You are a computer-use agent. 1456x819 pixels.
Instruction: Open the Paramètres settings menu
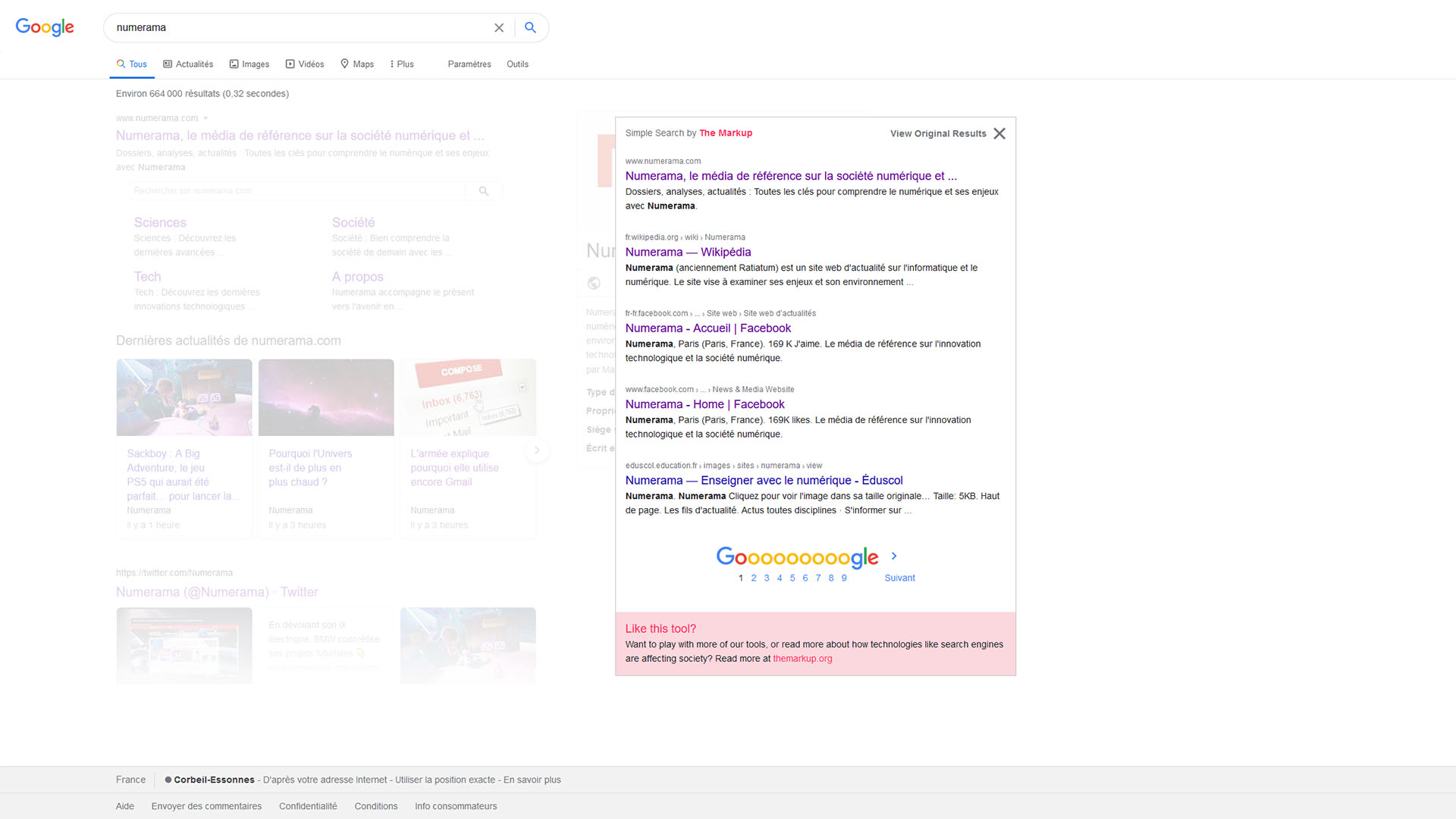point(469,64)
